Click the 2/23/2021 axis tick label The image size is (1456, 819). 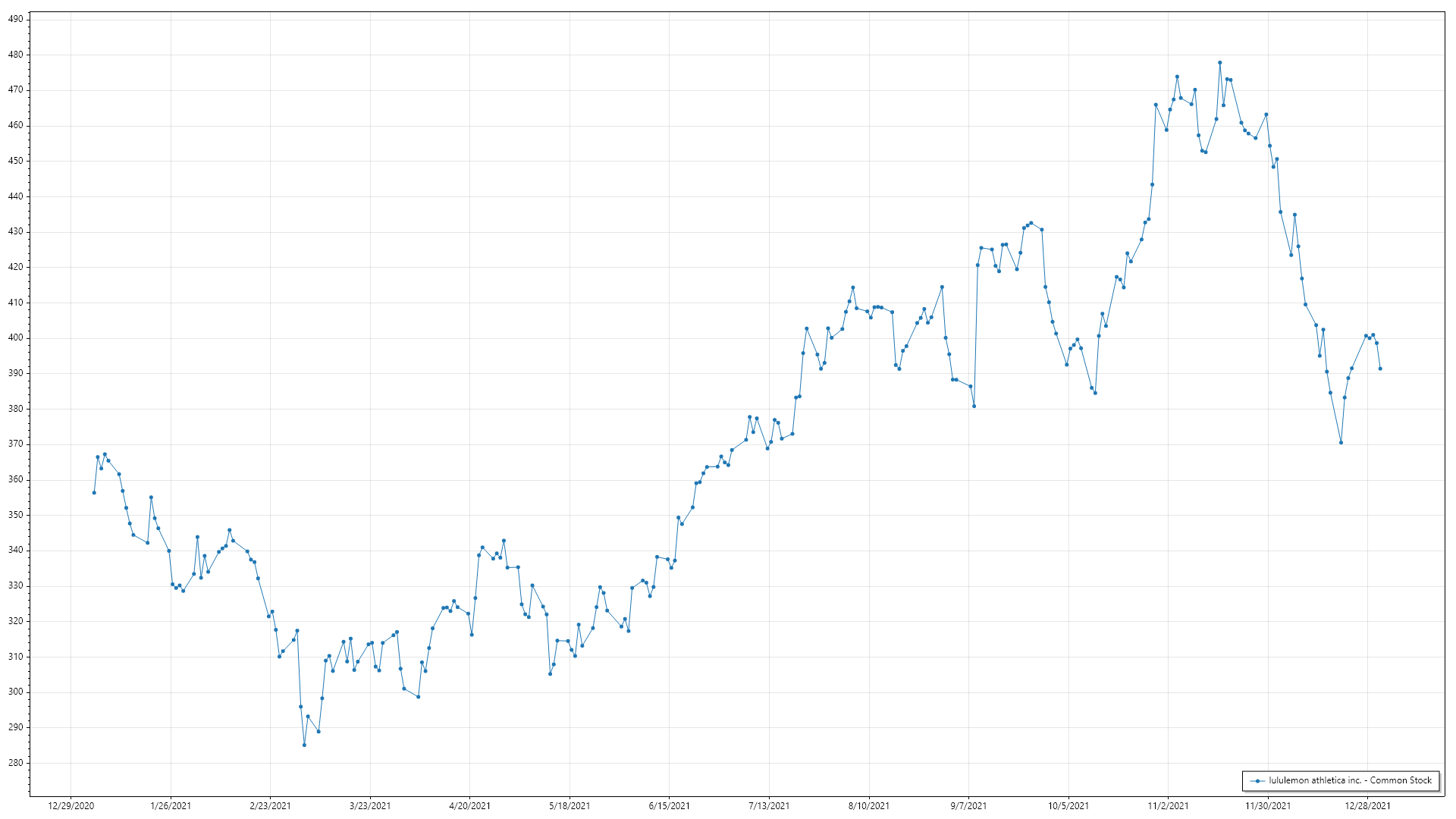[x=270, y=805]
